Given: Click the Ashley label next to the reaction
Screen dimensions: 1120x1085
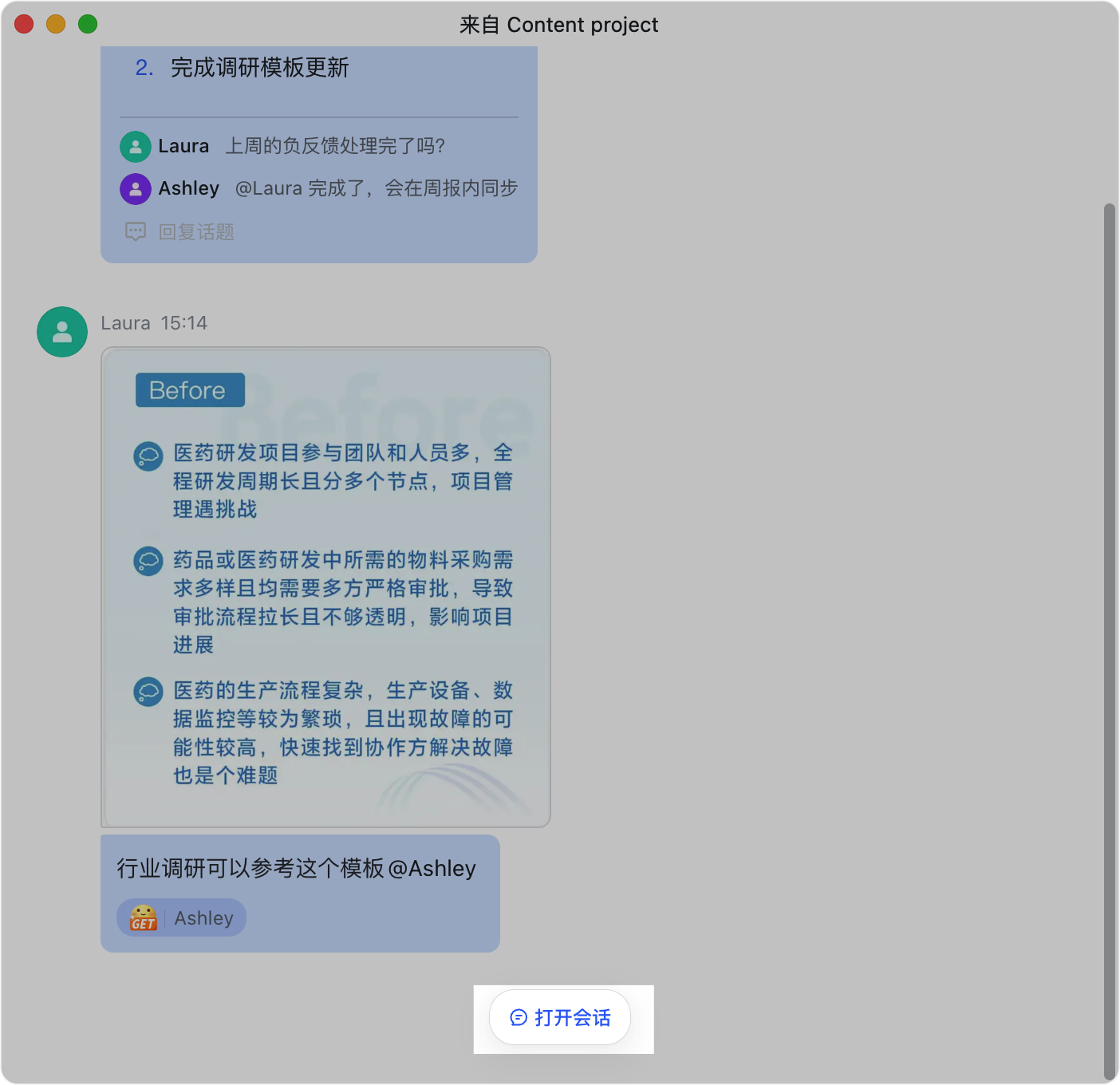Looking at the screenshot, I should (x=204, y=918).
